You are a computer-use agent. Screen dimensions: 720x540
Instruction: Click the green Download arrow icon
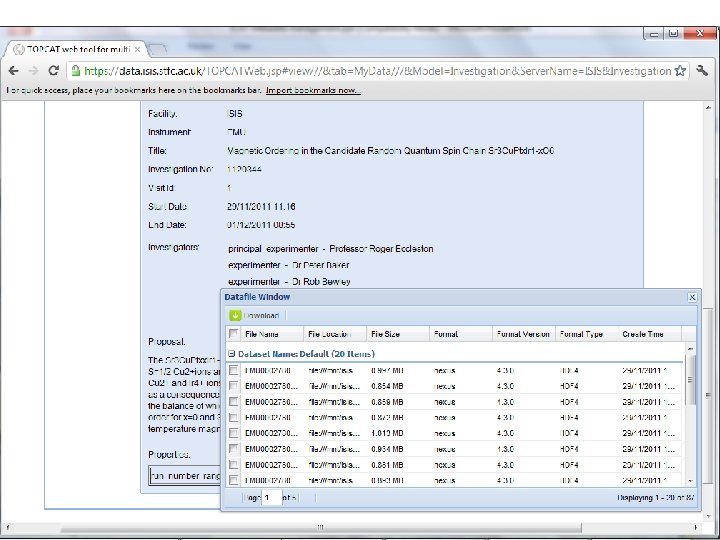coord(235,315)
